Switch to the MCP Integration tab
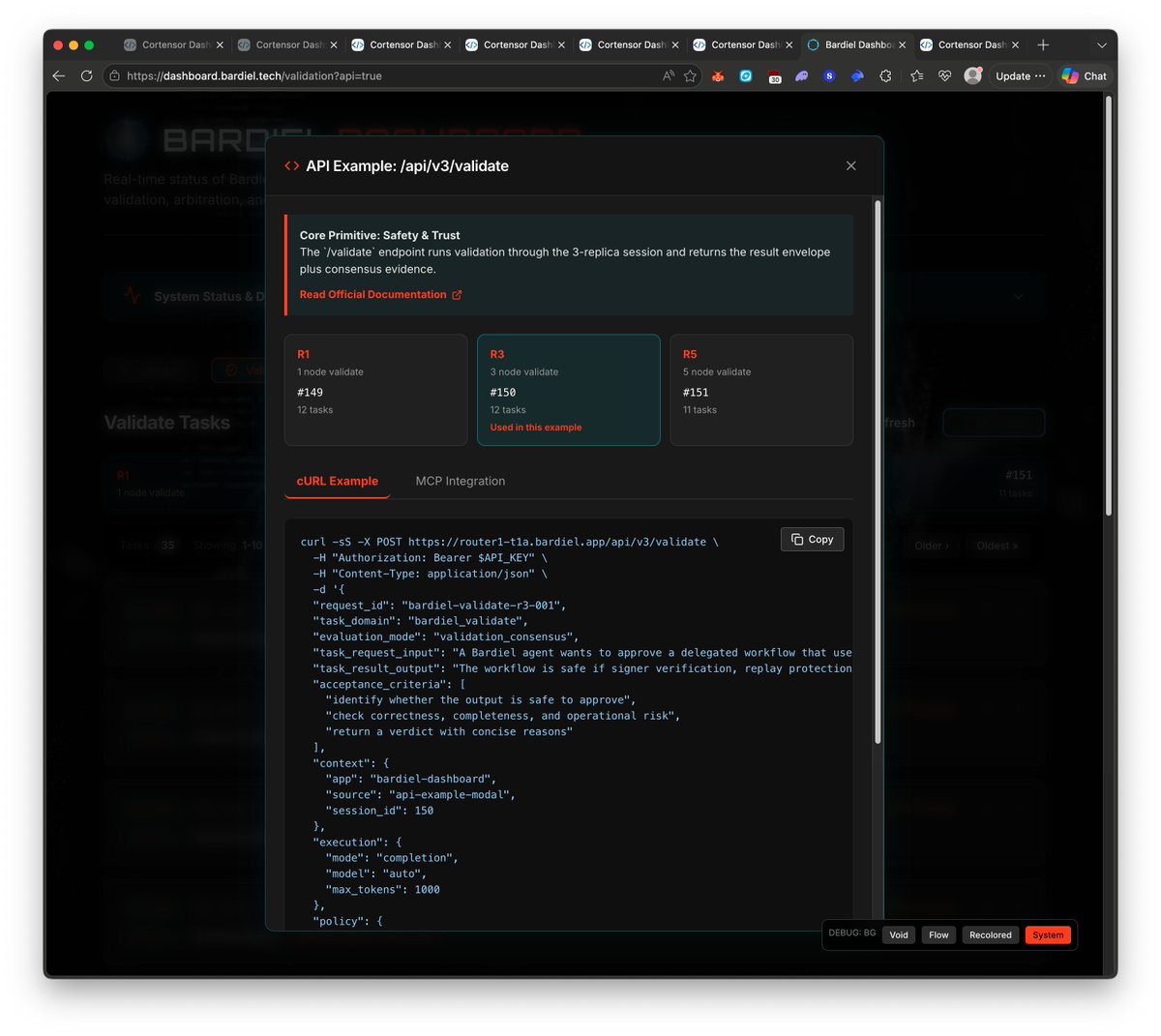Viewport: 1161px width, 1036px height. pyautogui.click(x=460, y=481)
